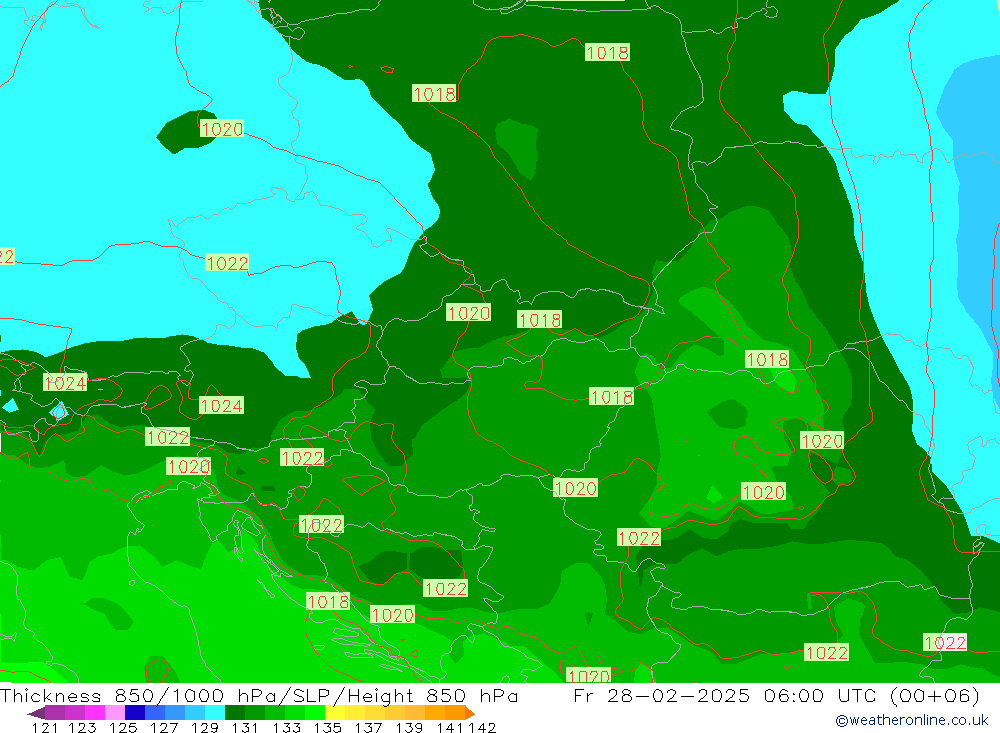Click the topmost 1018 isobar label on the map
This screenshot has width=1000, height=733.
pos(607,52)
